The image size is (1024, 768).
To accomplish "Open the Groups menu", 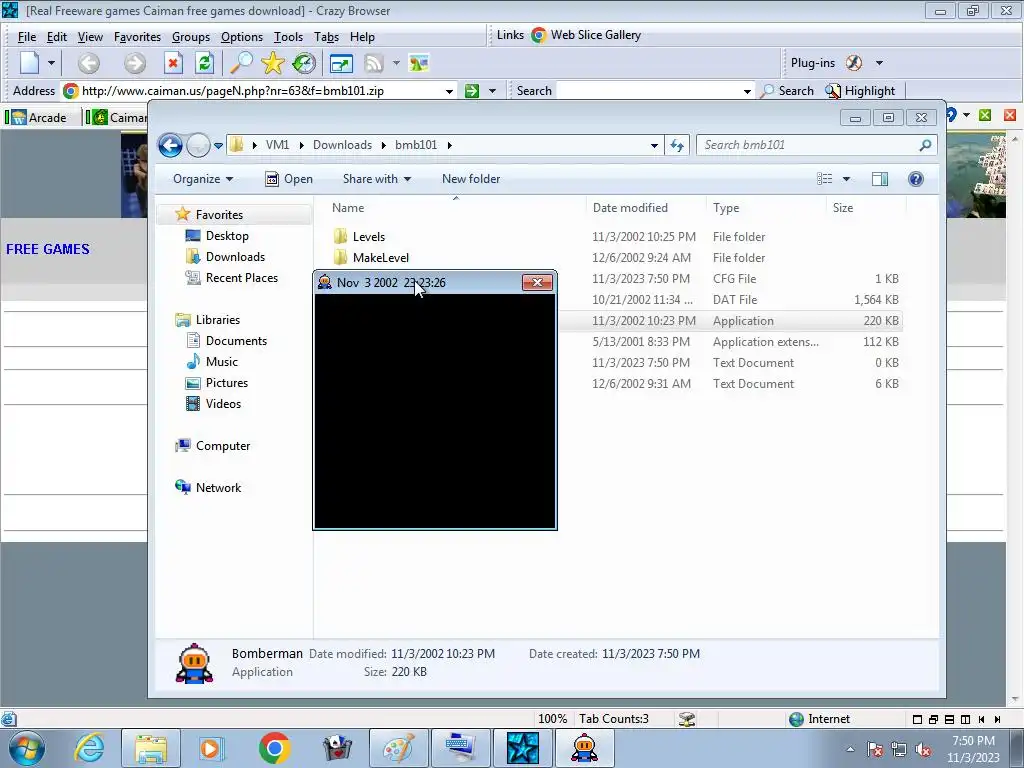I will pyautogui.click(x=191, y=37).
